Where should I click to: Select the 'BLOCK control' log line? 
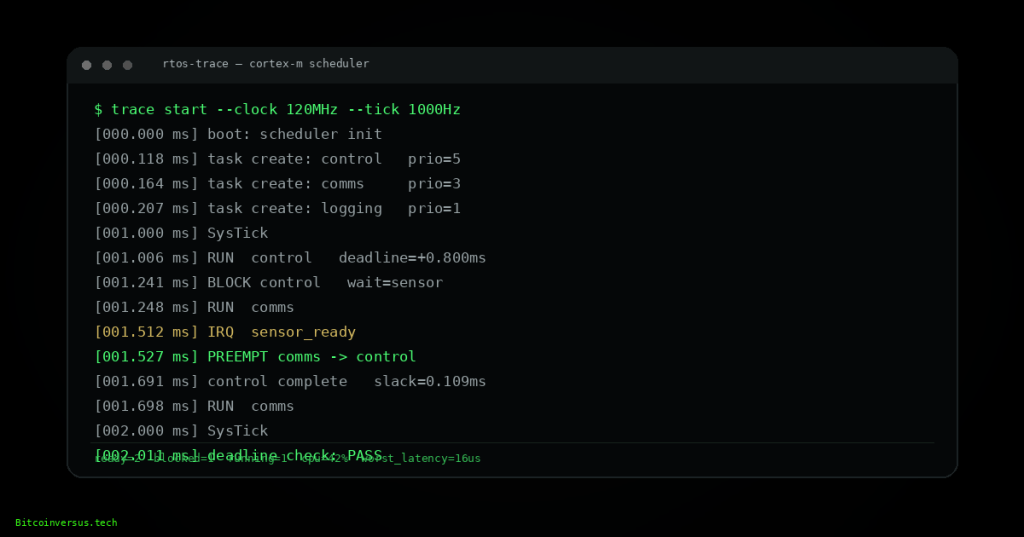268,283
